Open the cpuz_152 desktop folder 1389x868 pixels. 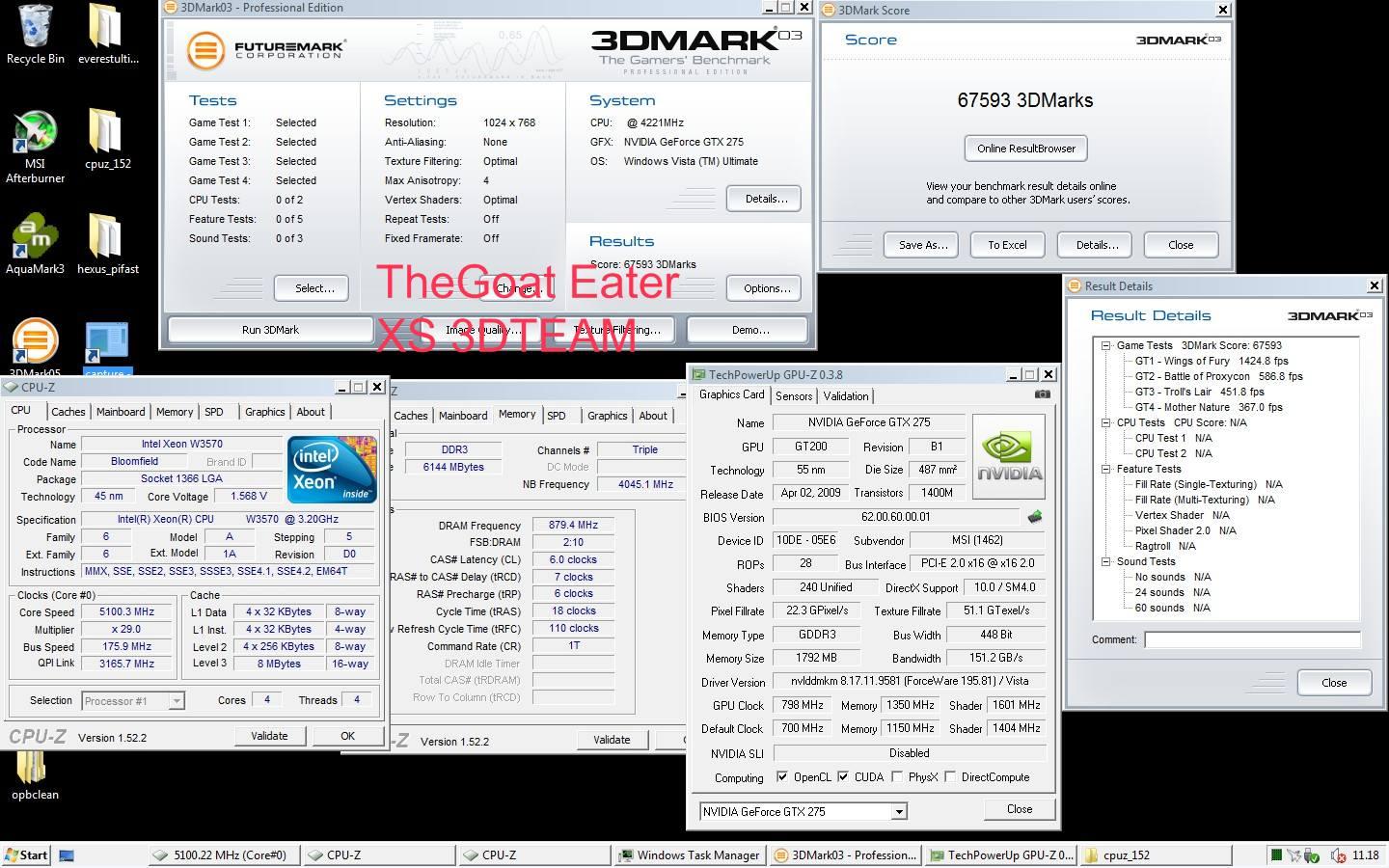pyautogui.click(x=107, y=138)
